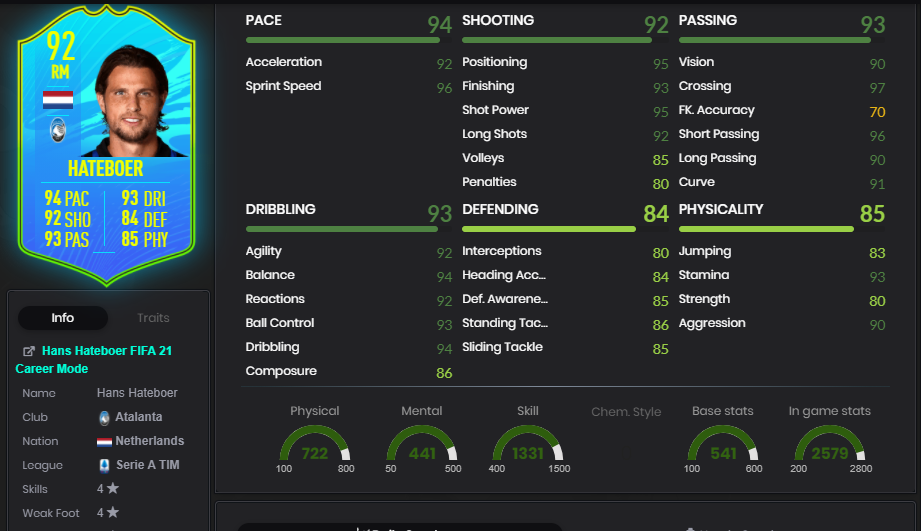Click the Serie A TIM league link
Image resolution: width=921 pixels, height=531 pixels.
pos(148,465)
